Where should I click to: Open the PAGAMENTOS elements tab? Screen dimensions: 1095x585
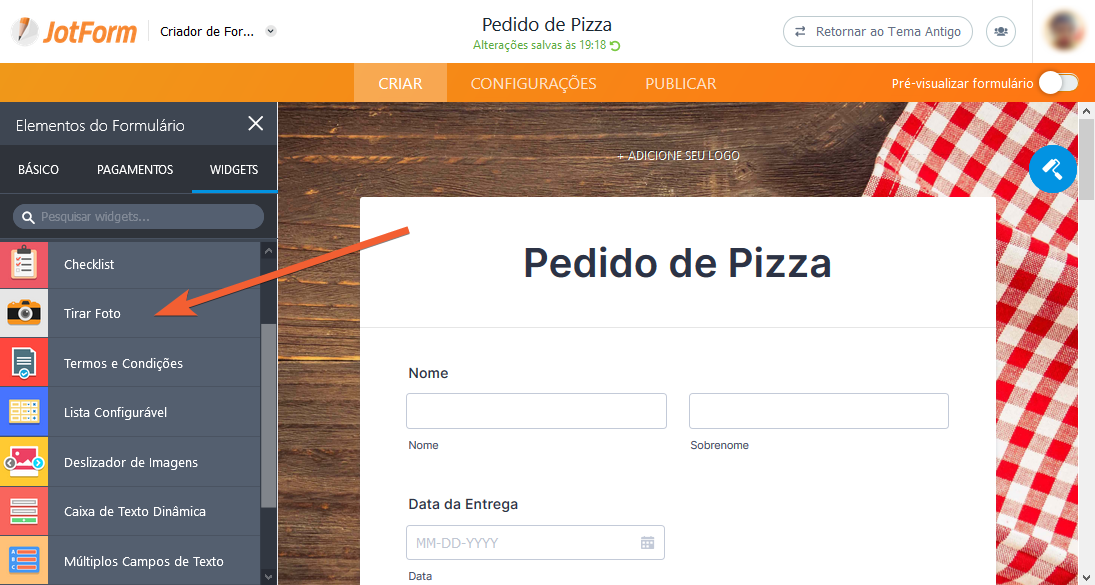coord(135,170)
